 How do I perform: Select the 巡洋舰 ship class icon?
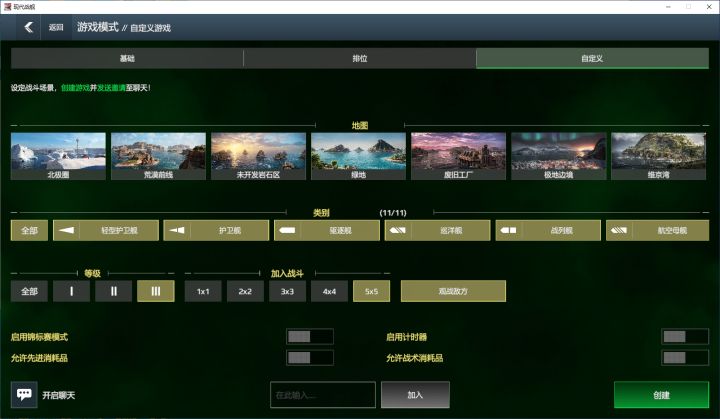(398, 230)
